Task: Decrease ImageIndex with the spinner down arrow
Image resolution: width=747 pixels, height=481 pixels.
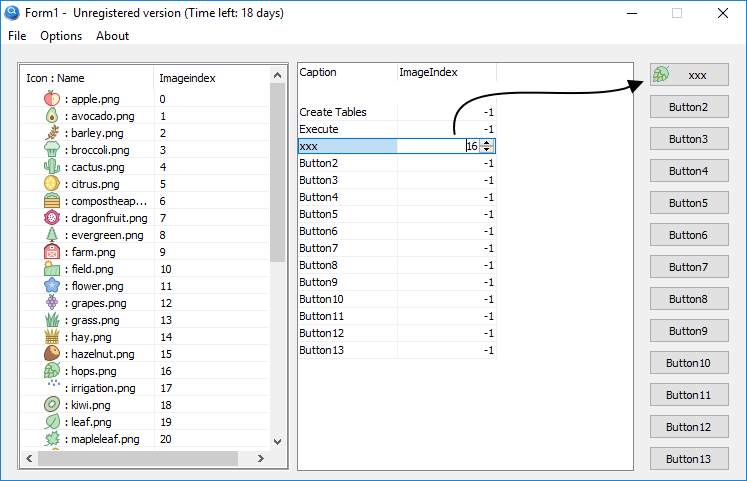Action: point(486,149)
